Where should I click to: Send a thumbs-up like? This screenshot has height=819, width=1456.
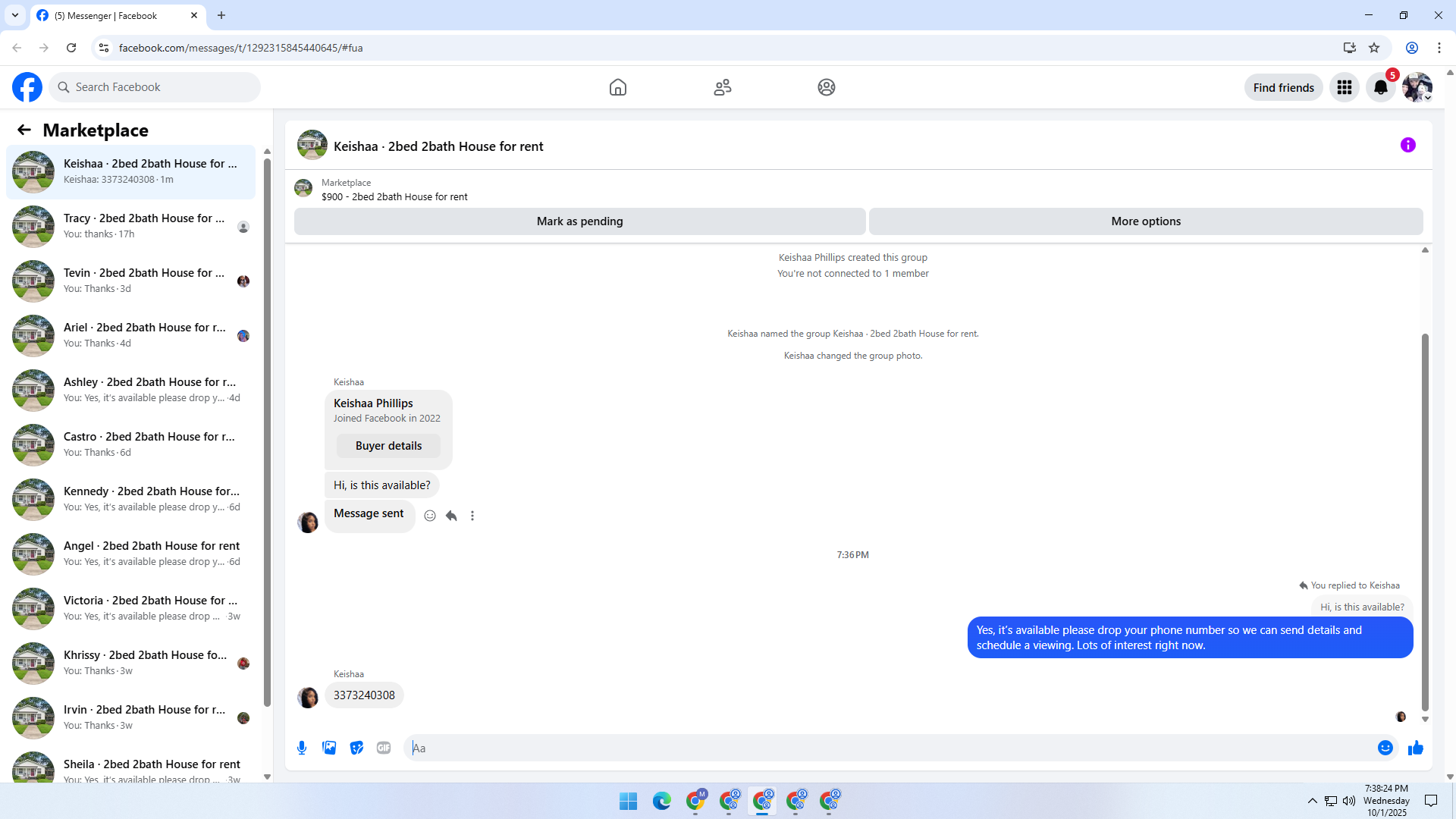[1416, 748]
